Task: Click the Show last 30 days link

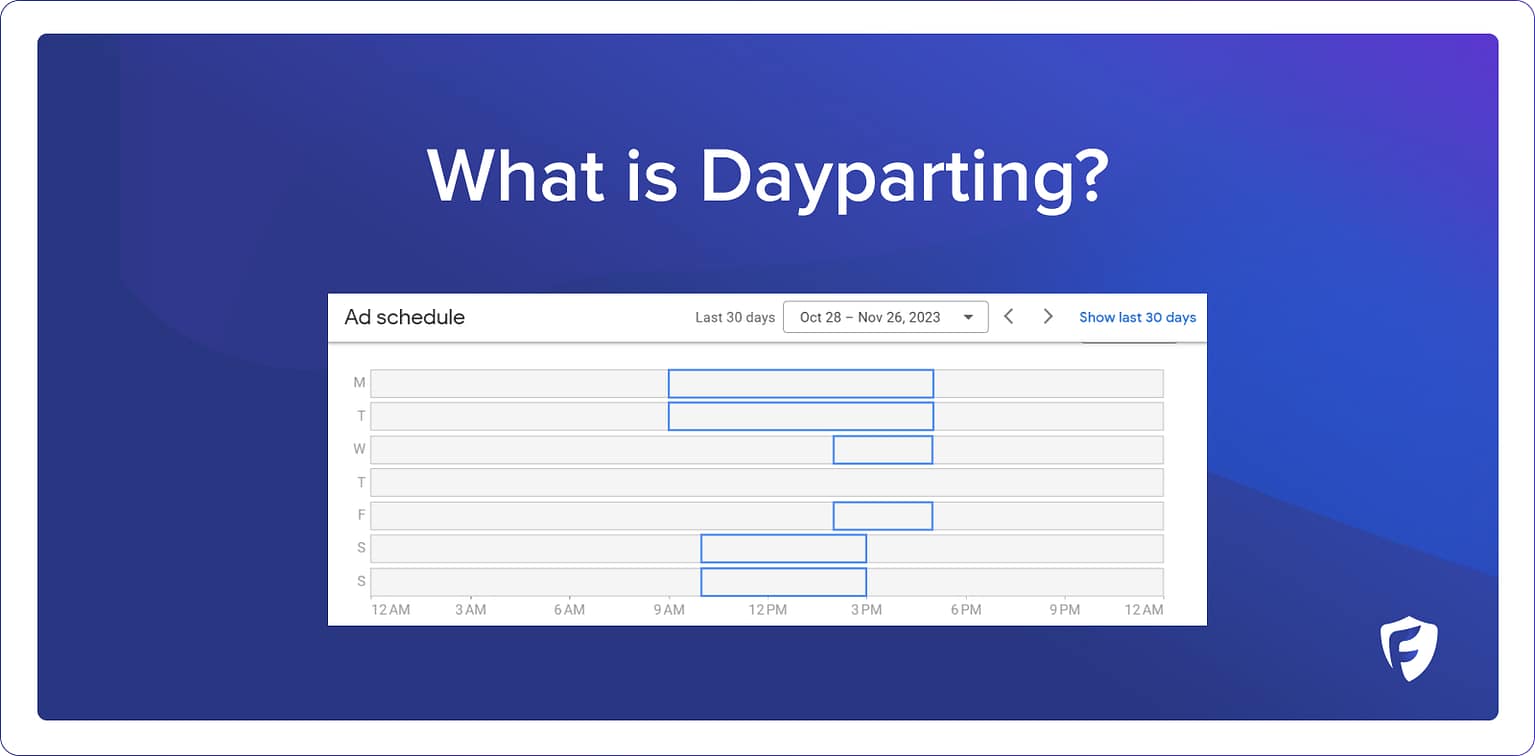Action: click(x=1137, y=317)
